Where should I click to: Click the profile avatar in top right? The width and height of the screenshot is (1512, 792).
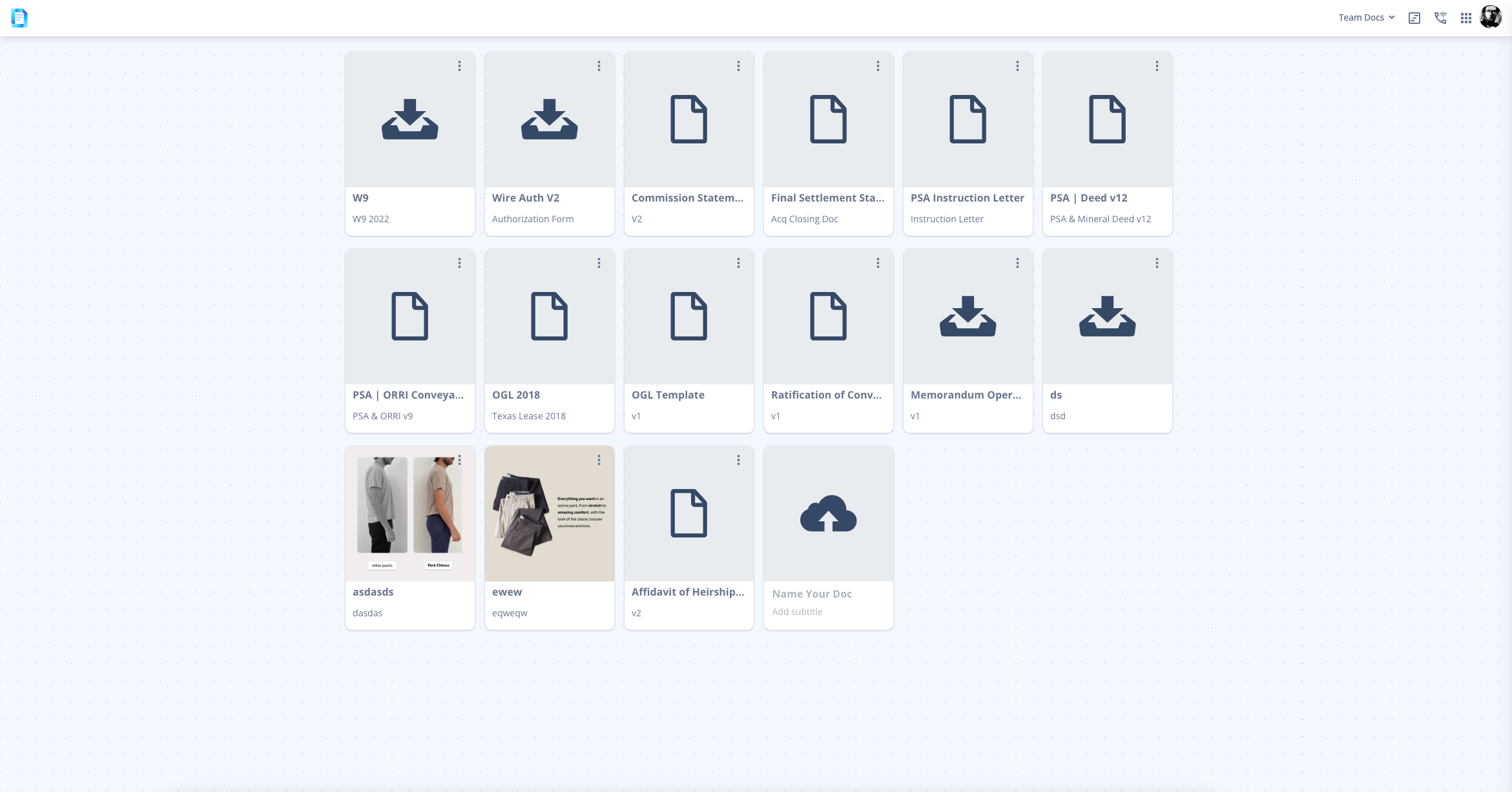[x=1491, y=17]
